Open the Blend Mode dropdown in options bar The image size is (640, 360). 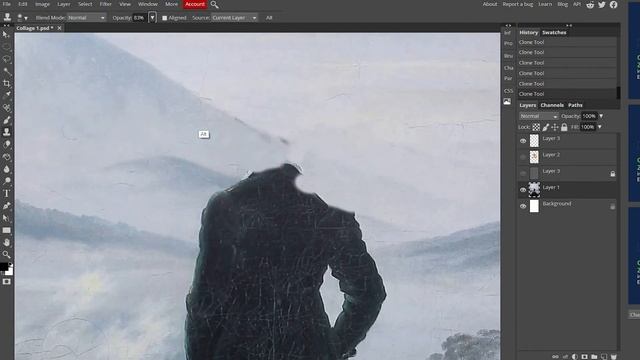(x=87, y=18)
